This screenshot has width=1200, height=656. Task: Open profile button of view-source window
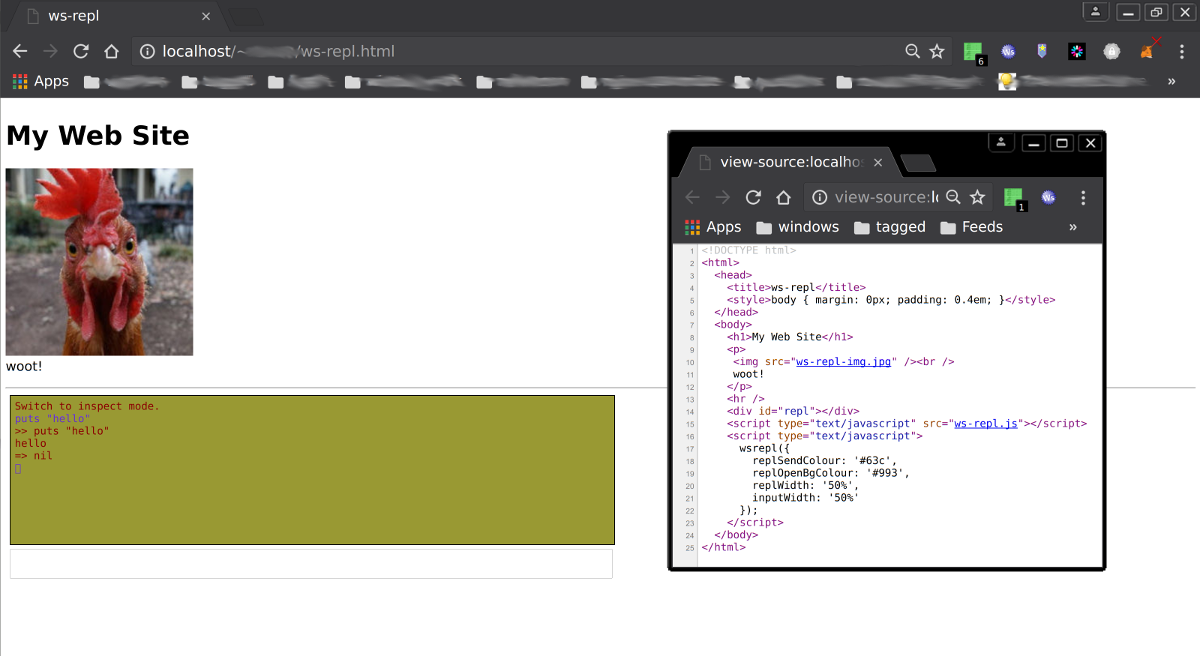pos(1002,142)
